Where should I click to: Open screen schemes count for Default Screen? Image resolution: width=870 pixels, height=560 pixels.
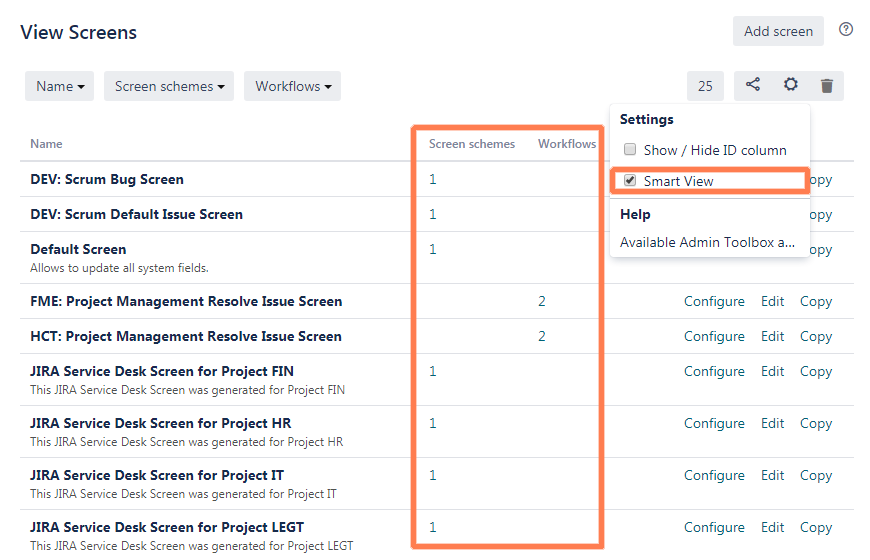[x=433, y=249]
